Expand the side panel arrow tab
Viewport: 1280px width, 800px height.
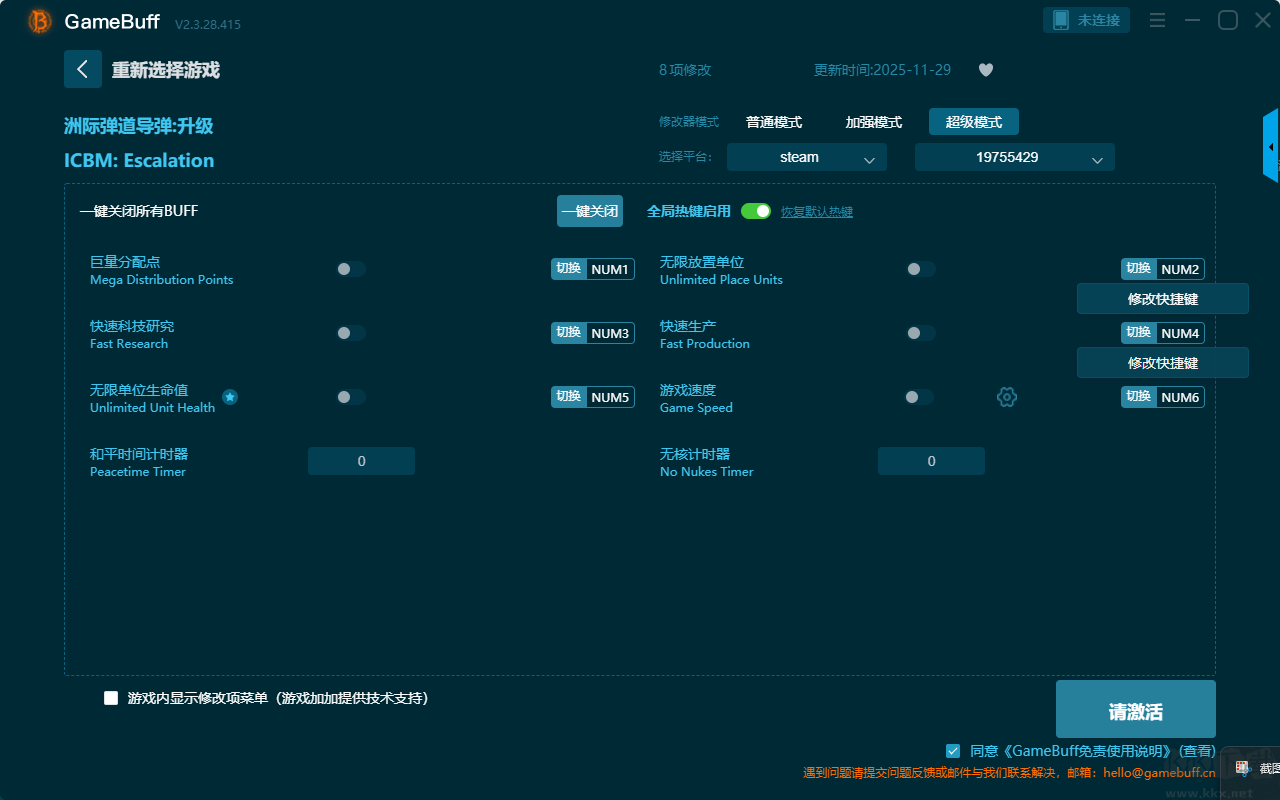1271,146
